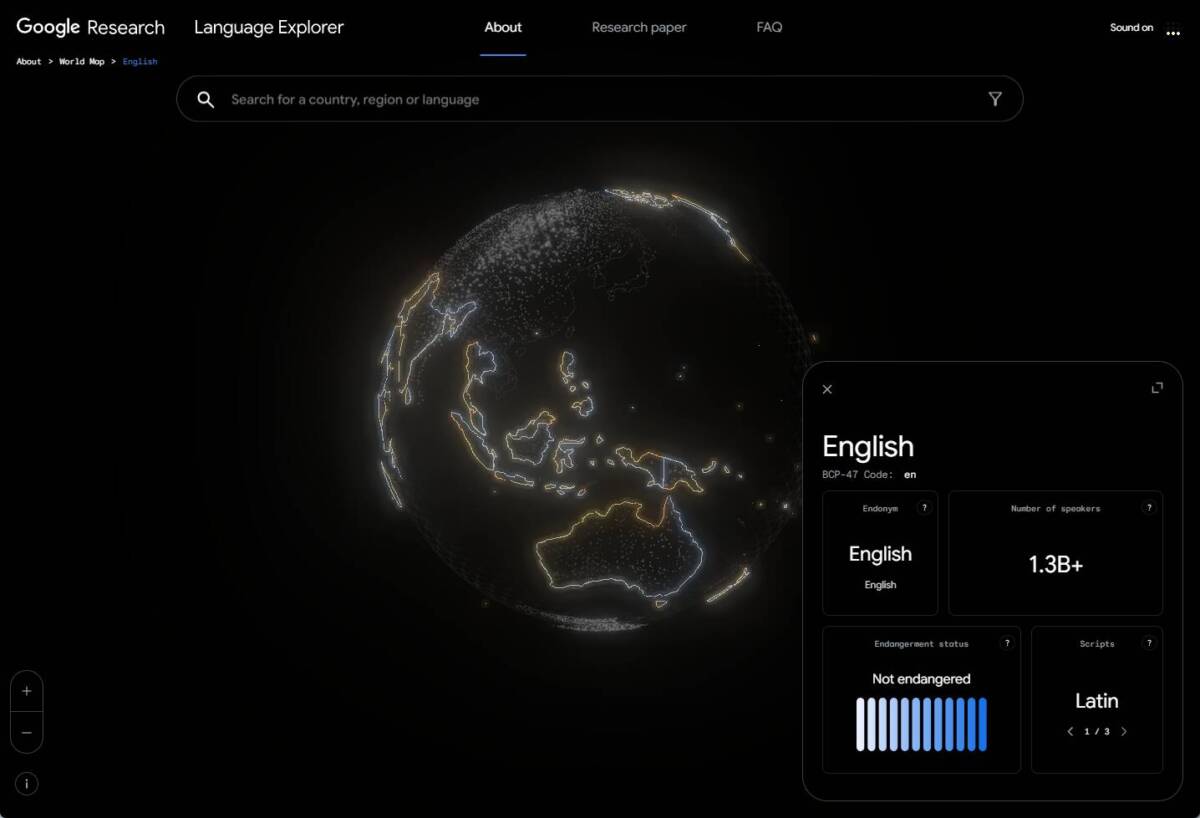Show the Endonym help tooltip
This screenshot has height=818, width=1200.
(924, 507)
